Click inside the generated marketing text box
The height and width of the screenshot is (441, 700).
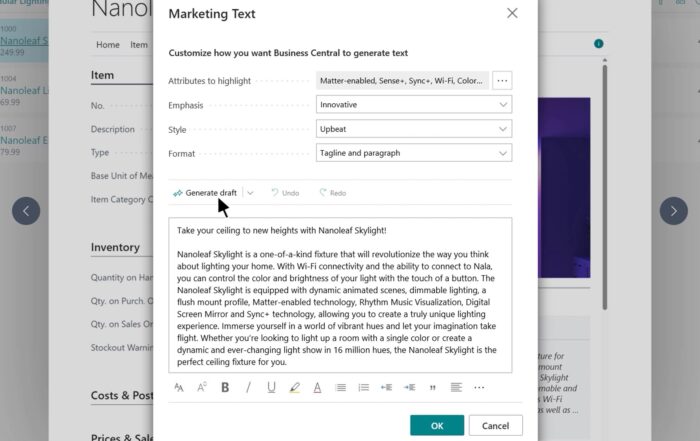340,295
